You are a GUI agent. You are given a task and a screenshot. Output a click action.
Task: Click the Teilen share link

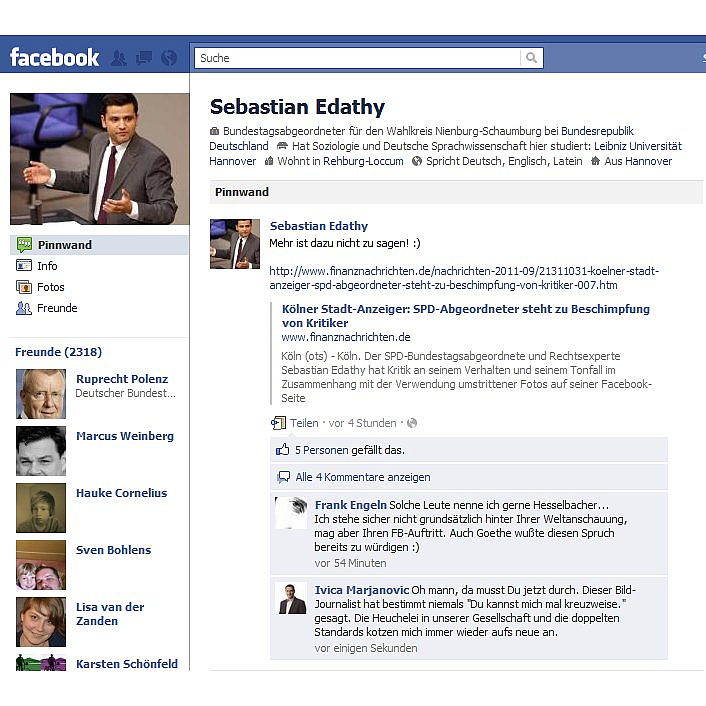(x=304, y=423)
